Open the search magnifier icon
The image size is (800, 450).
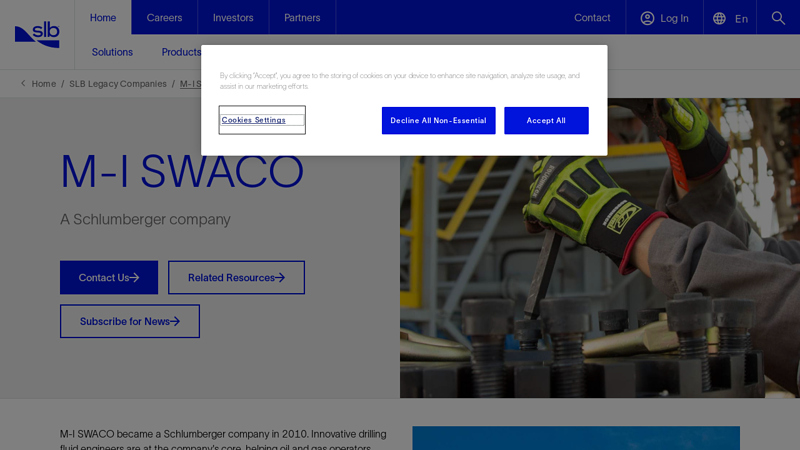coord(778,18)
